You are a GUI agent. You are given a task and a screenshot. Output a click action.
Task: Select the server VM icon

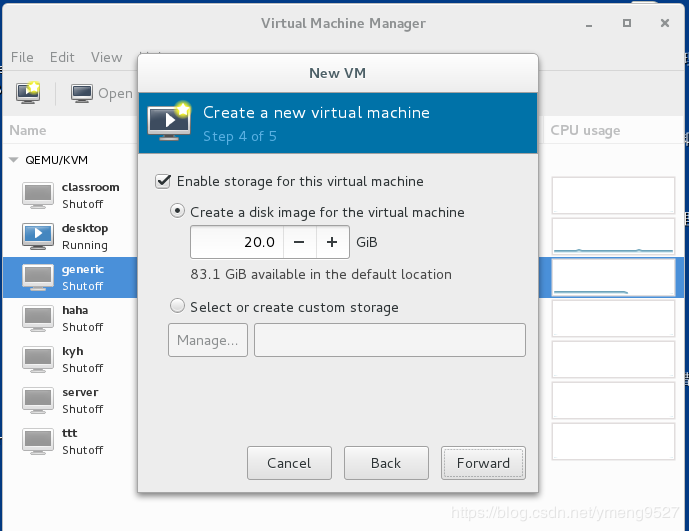point(38,399)
